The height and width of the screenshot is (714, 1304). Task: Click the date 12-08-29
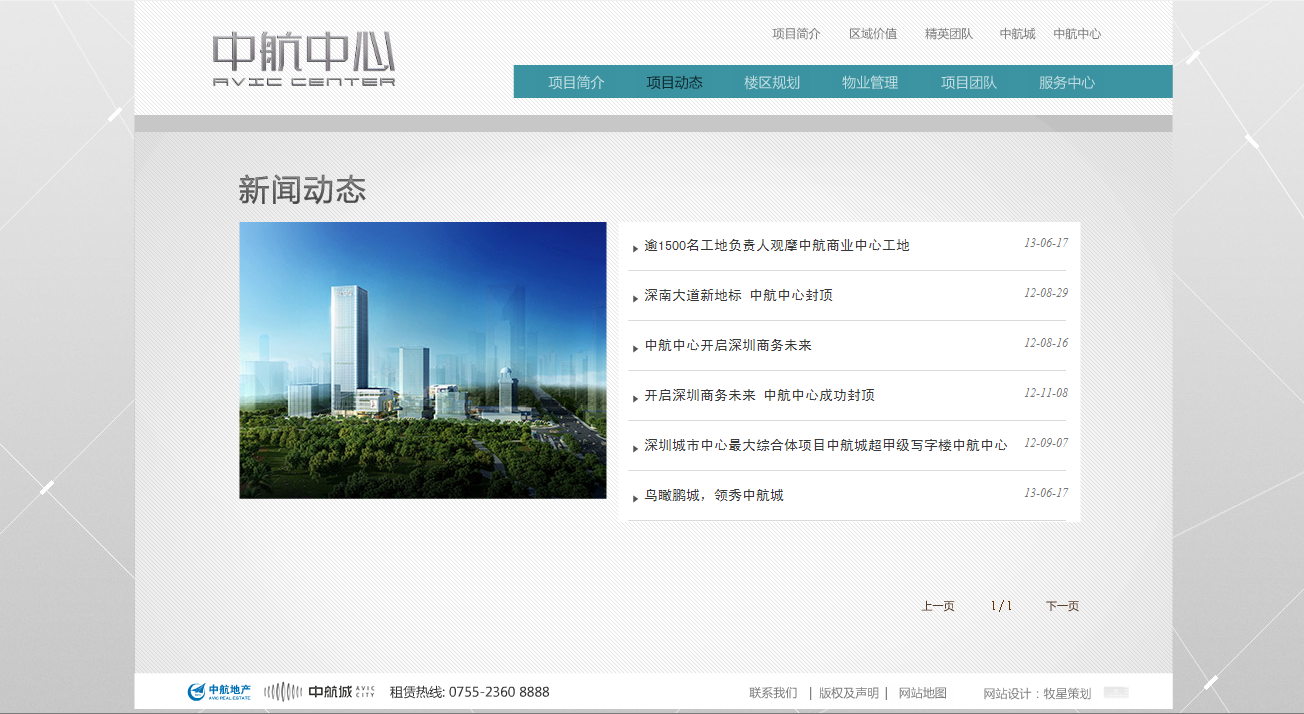tap(1046, 293)
